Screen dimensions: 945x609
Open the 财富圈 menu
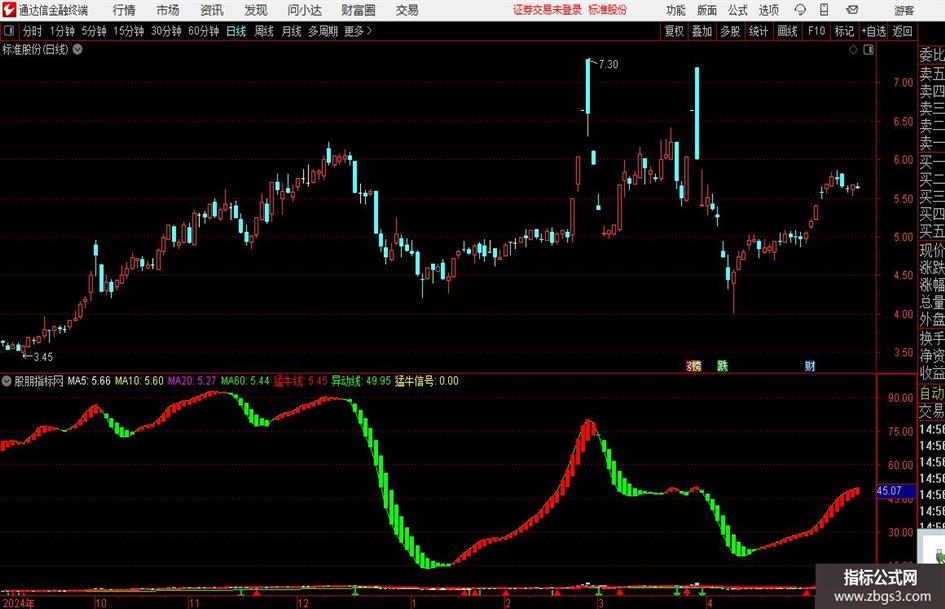pyautogui.click(x=358, y=10)
